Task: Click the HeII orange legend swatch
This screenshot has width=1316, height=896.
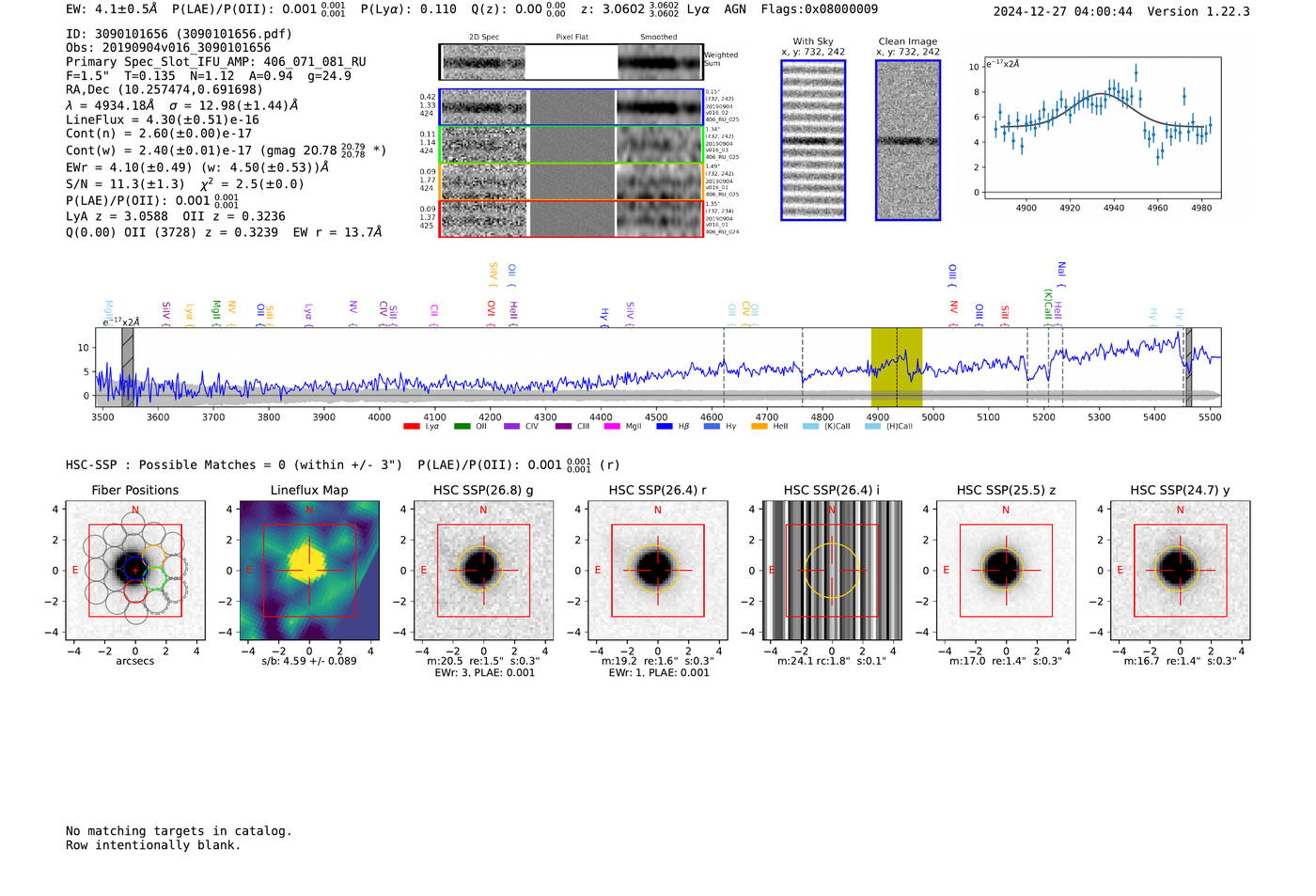Action: (x=760, y=426)
